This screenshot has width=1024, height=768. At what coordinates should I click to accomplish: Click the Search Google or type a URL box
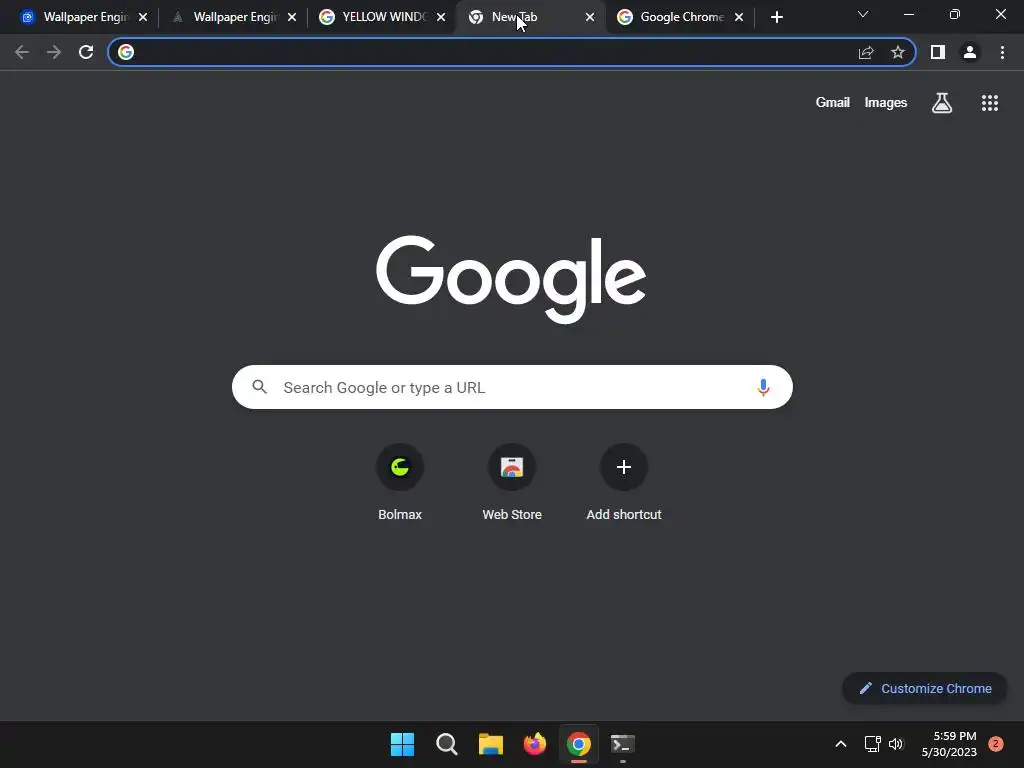coord(512,387)
